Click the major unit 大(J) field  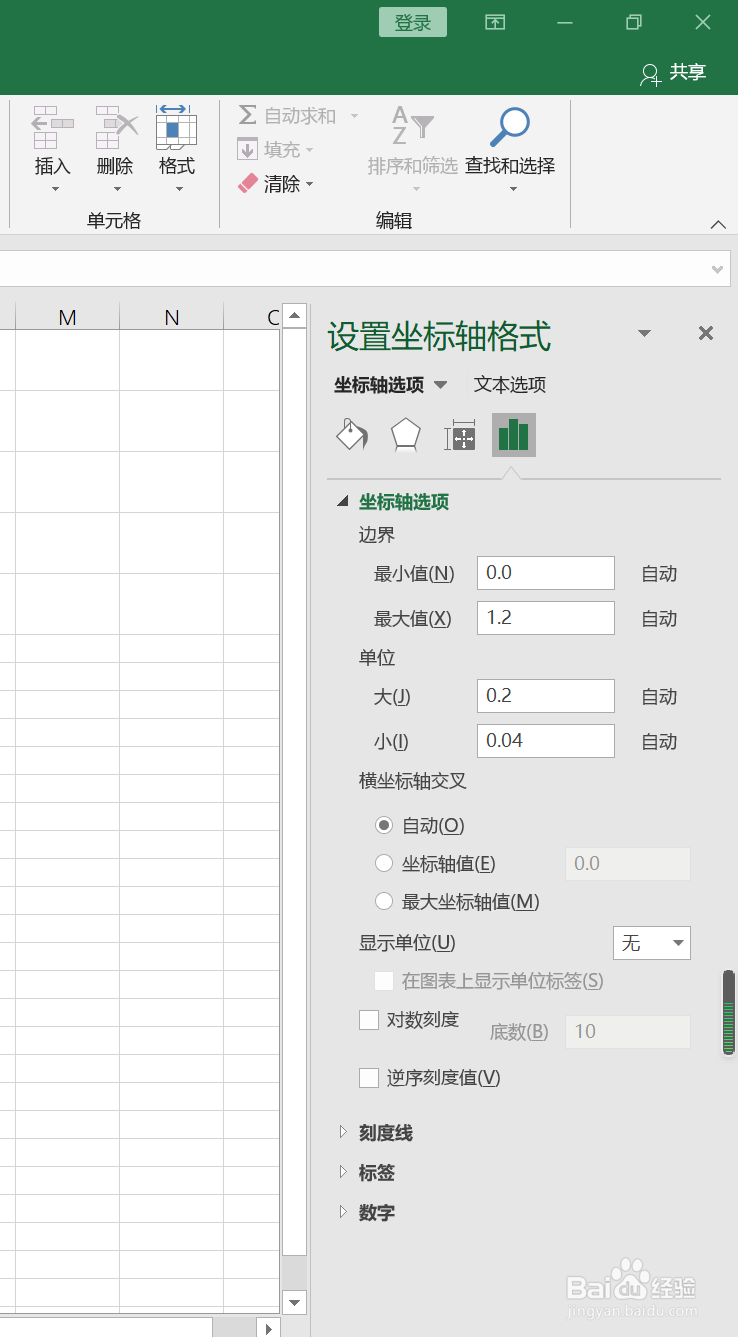[546, 696]
